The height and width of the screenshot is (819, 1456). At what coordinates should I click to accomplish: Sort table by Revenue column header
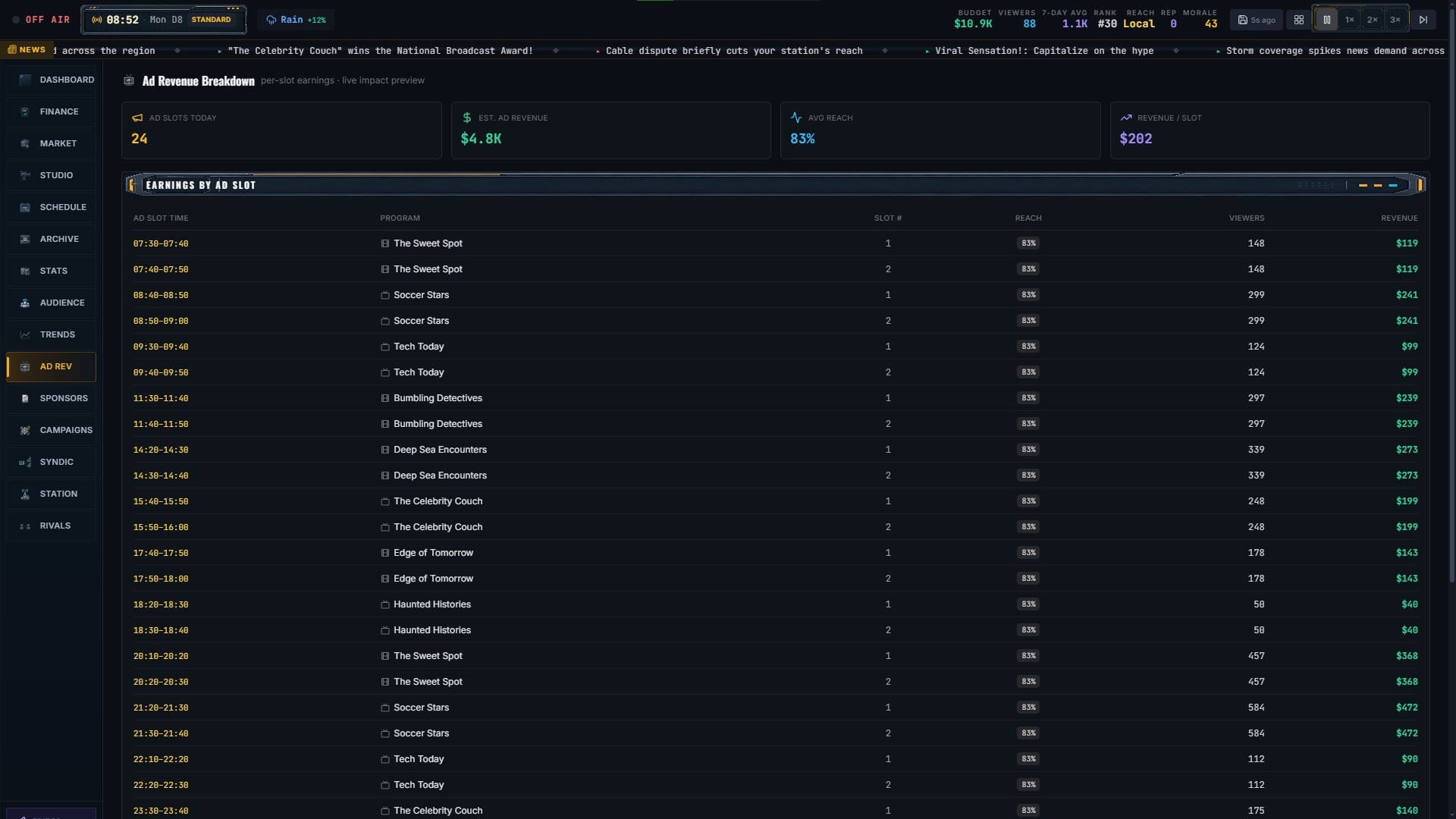coord(1399,218)
